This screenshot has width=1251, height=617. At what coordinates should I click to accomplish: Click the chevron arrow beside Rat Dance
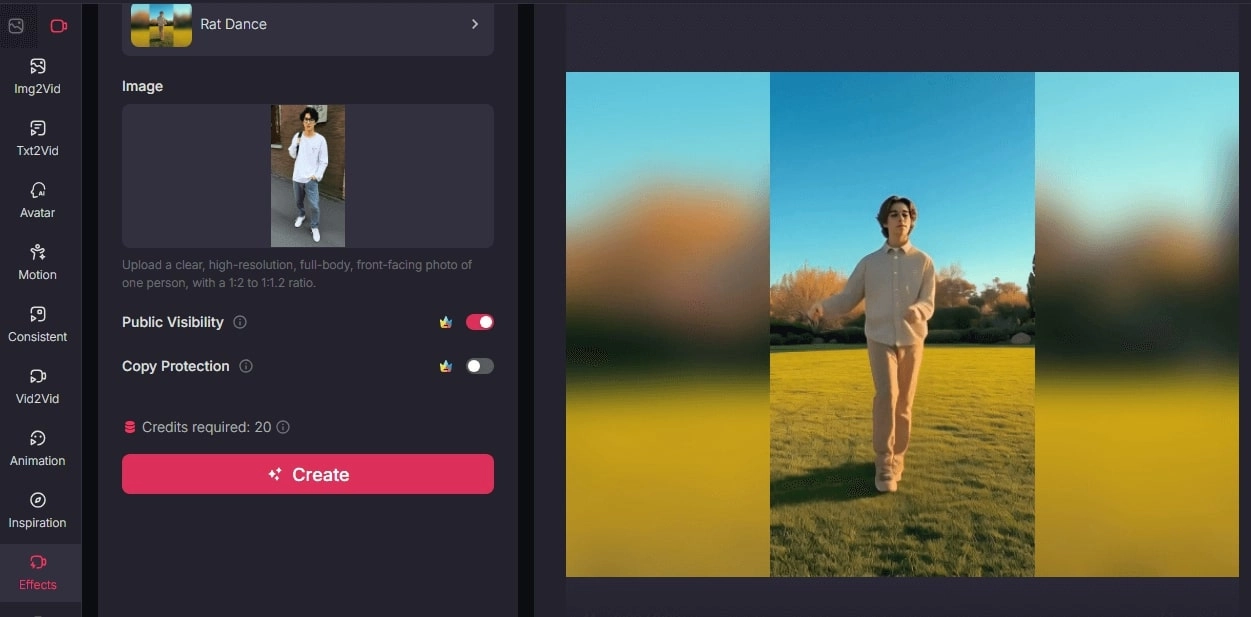pyautogui.click(x=475, y=24)
